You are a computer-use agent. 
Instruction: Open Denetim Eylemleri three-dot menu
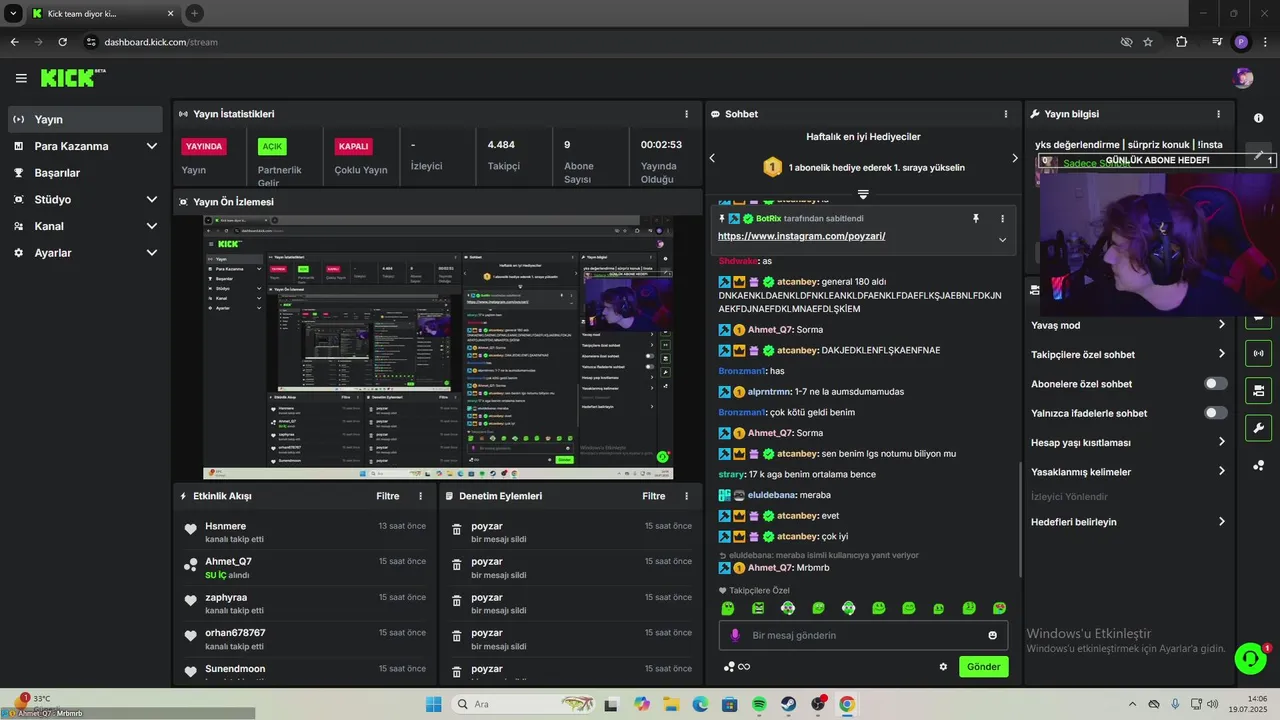[686, 496]
